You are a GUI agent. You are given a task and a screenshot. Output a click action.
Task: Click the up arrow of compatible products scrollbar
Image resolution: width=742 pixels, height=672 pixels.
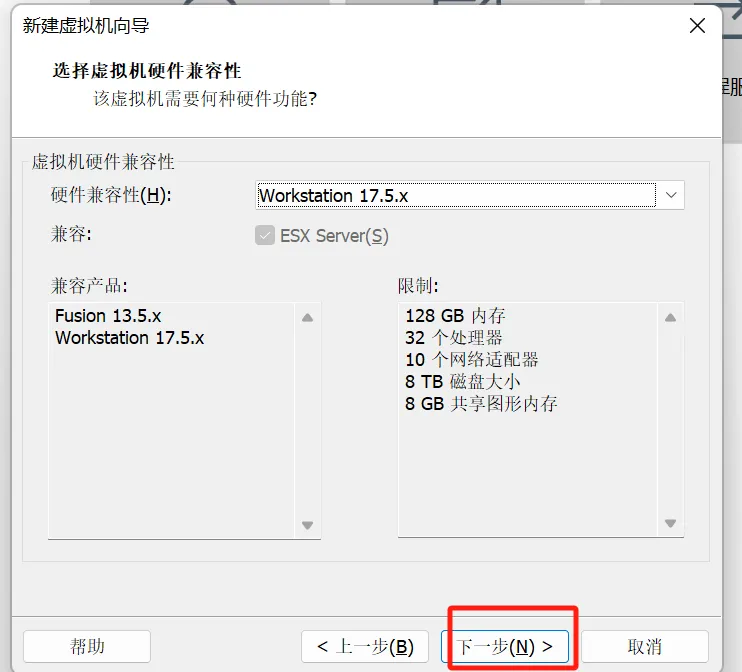pos(308,318)
